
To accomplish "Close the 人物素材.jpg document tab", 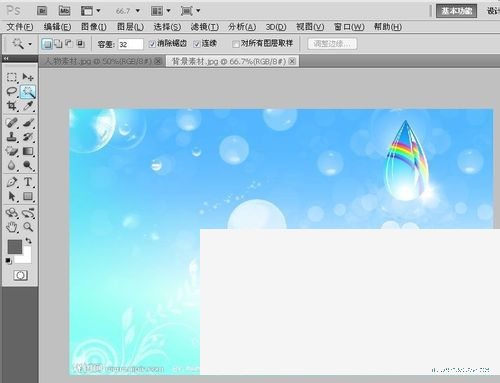I will 158,61.
